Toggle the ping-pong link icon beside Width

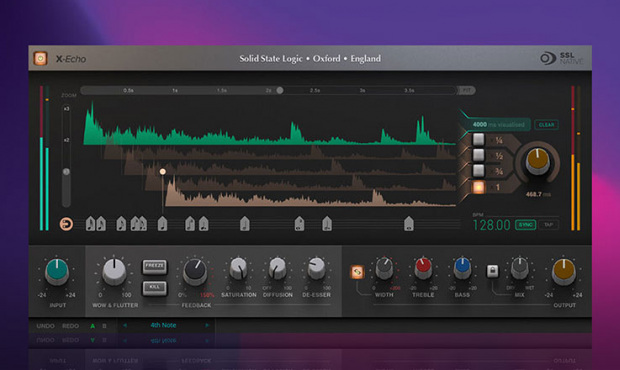point(357,272)
